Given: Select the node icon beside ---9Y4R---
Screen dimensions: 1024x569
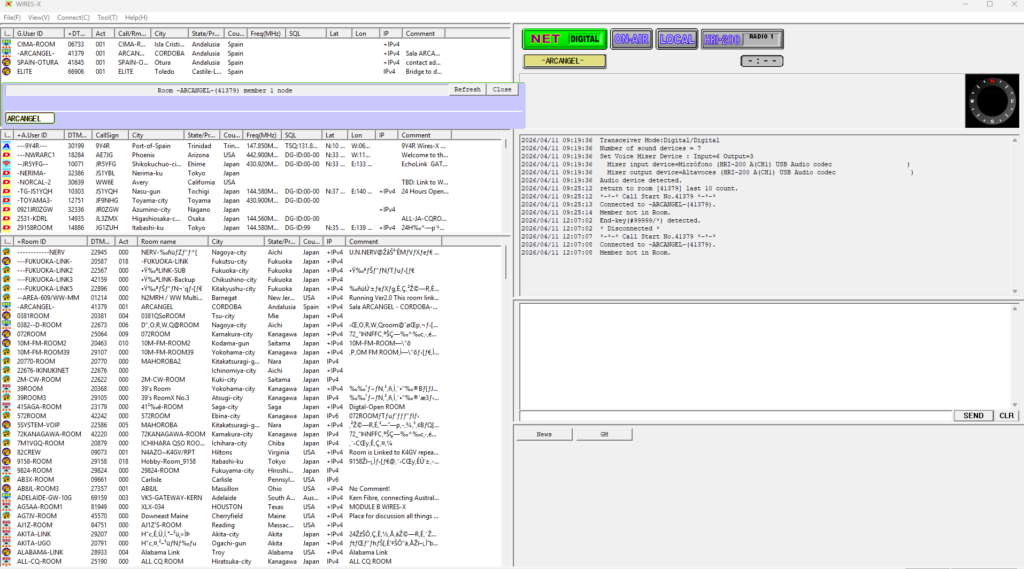Looking at the screenshot, I should point(8,145).
